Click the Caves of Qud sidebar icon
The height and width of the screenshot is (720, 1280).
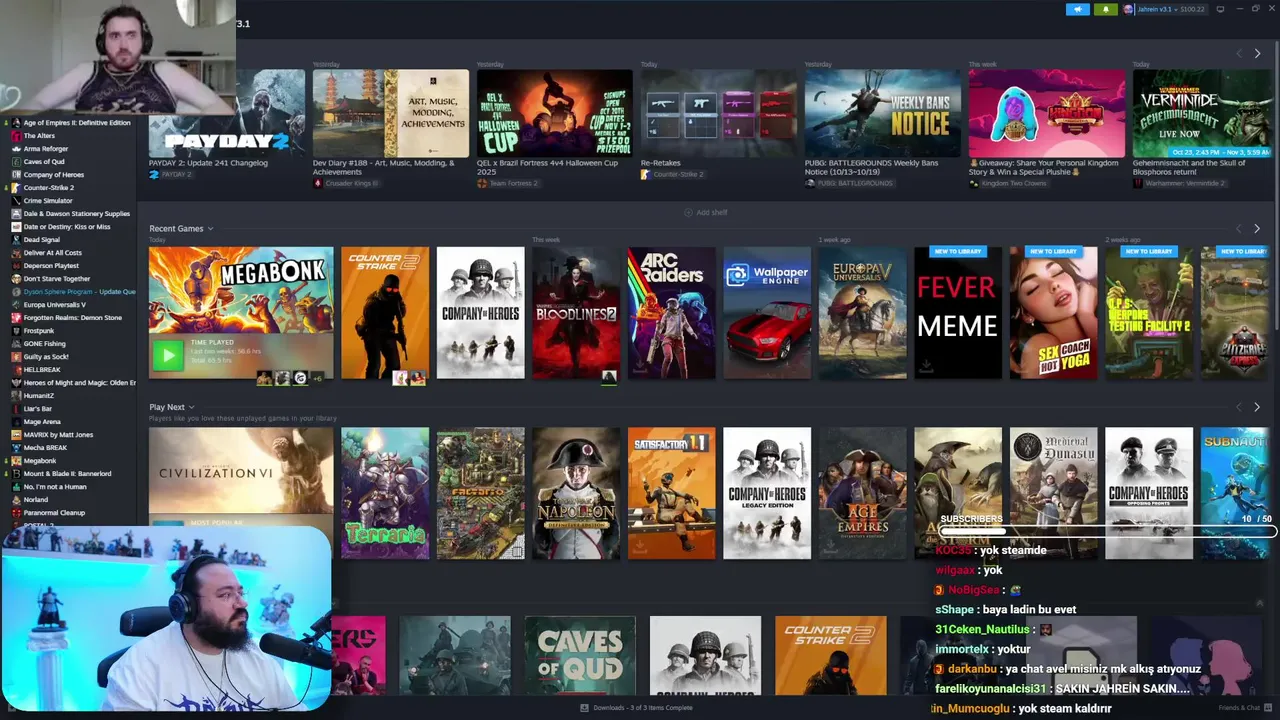tap(16, 162)
